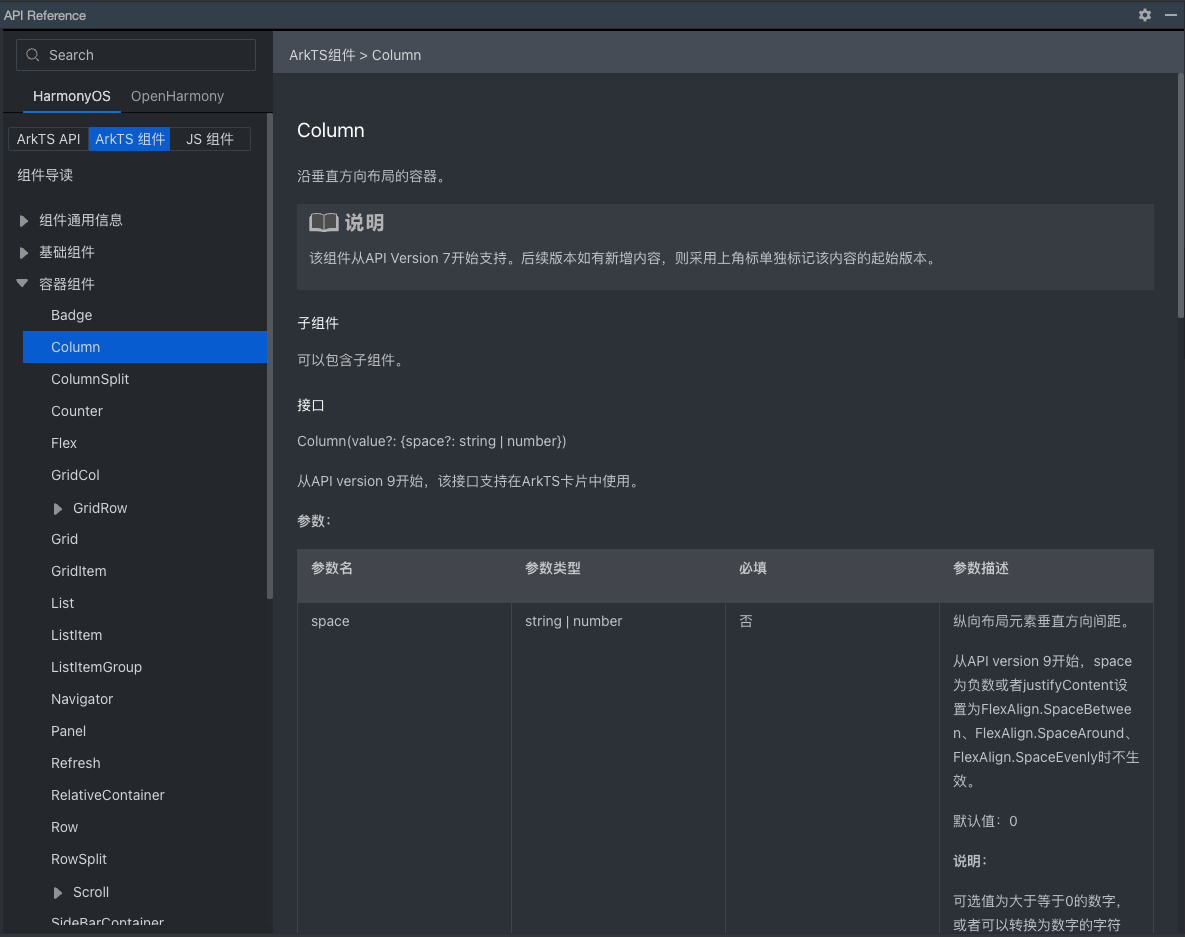Select the ArkTS 组件 segment
The height and width of the screenshot is (937, 1185).
pyautogui.click(x=129, y=139)
